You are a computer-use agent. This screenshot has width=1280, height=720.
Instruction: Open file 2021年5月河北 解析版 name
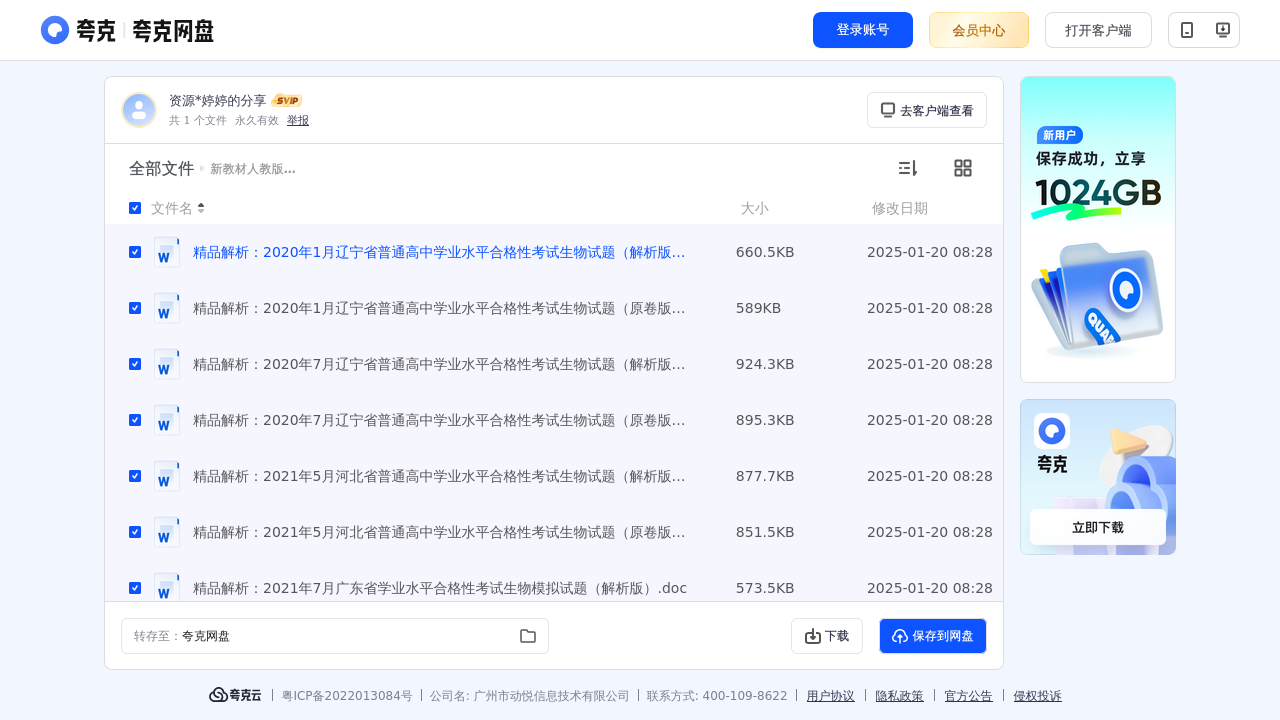(x=439, y=476)
